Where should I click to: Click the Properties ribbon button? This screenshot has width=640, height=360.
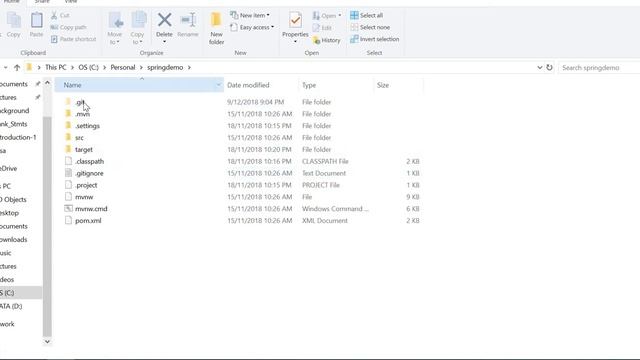pos(295,28)
